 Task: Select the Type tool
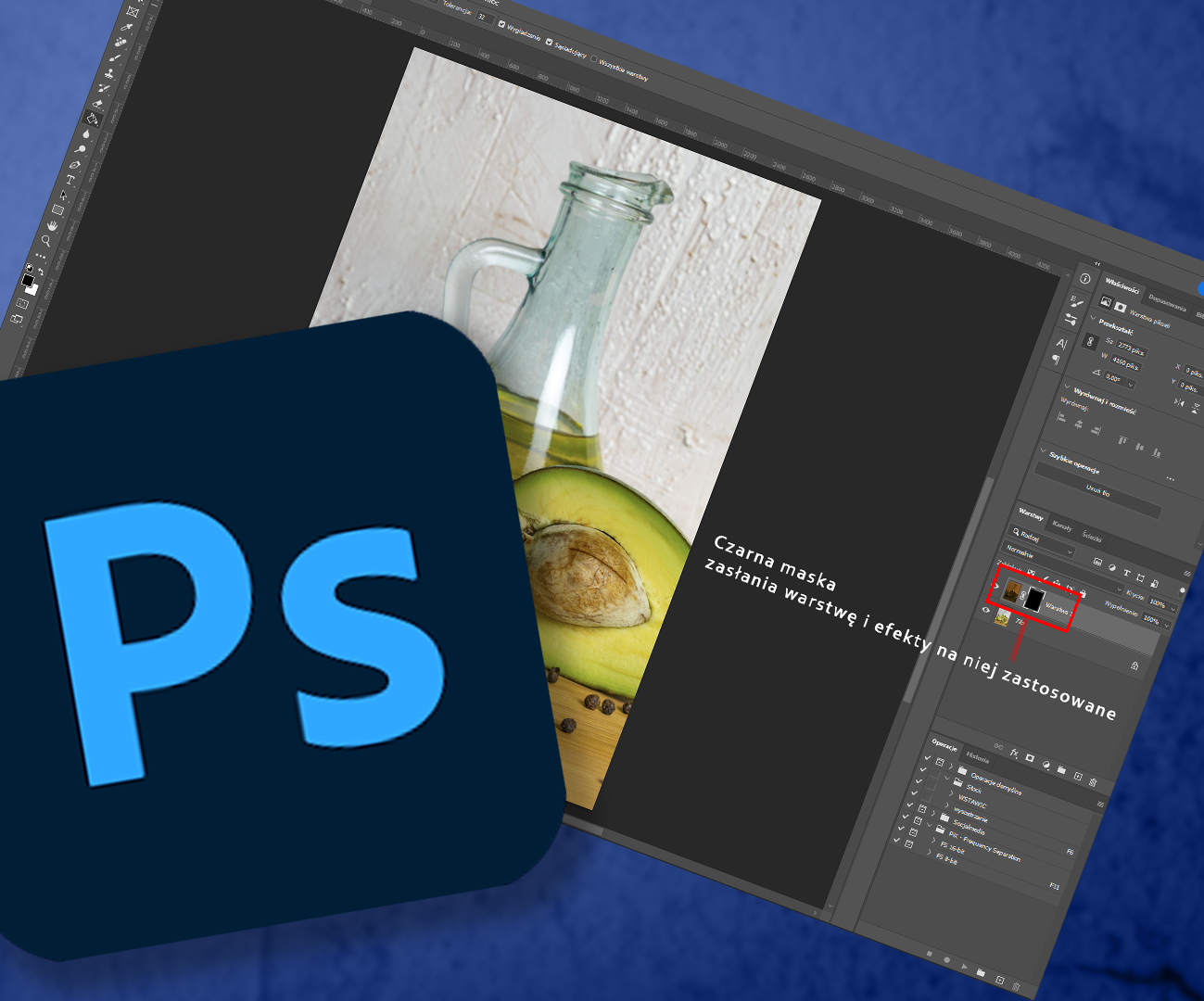tap(70, 180)
